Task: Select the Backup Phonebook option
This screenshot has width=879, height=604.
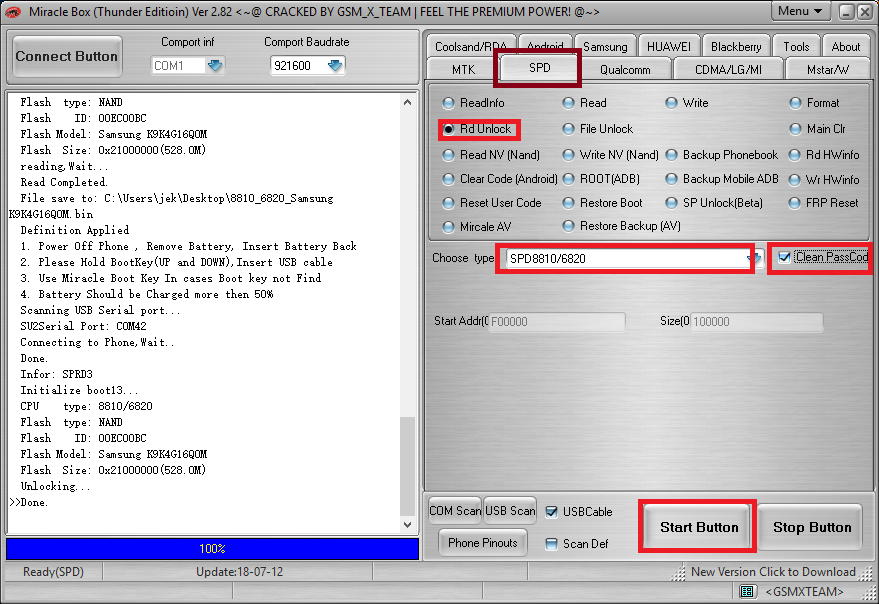Action: pyautogui.click(x=722, y=155)
